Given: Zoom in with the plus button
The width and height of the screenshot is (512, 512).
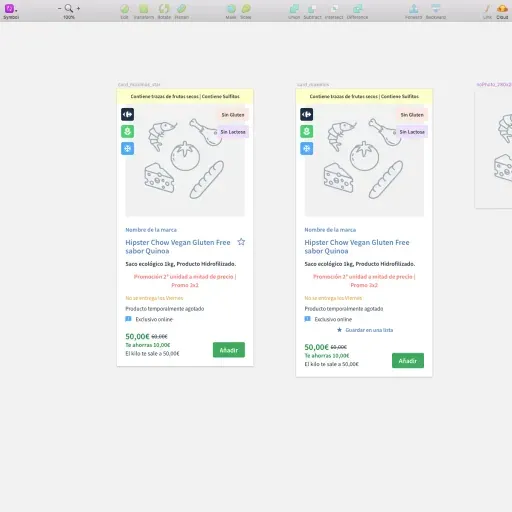Looking at the screenshot, I should click(78, 8).
